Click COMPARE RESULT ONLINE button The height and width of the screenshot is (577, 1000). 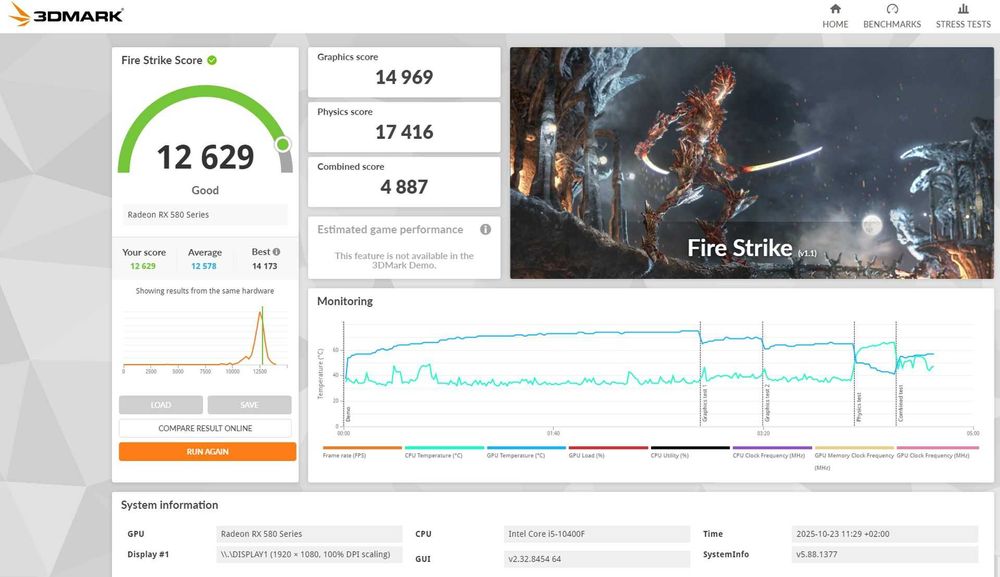pyautogui.click(x=205, y=428)
